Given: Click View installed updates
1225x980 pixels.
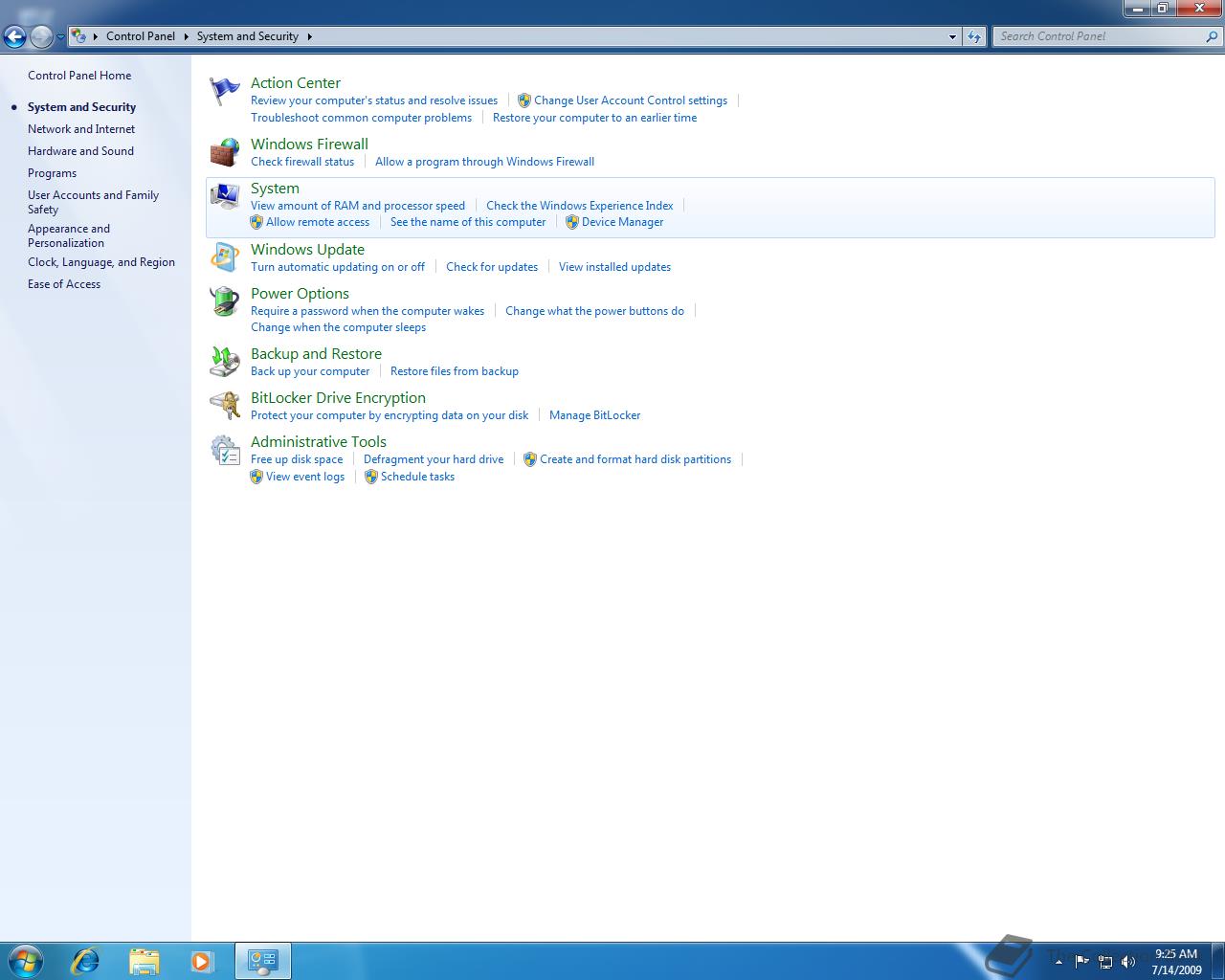Looking at the screenshot, I should pos(614,267).
